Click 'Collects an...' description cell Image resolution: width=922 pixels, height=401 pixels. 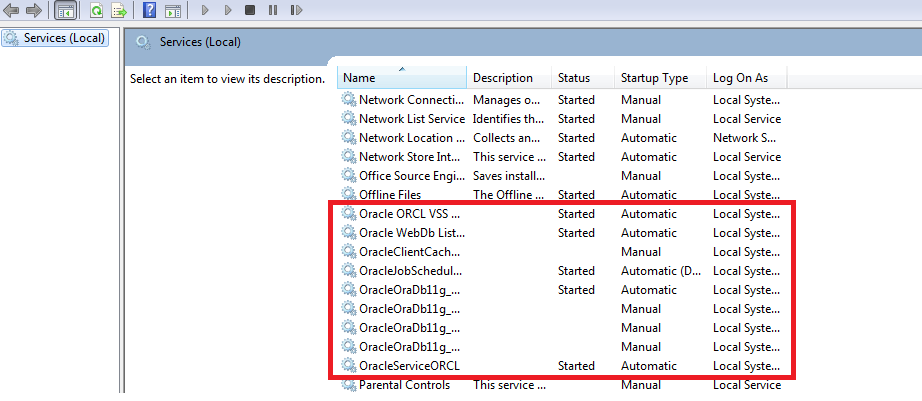[x=506, y=138]
